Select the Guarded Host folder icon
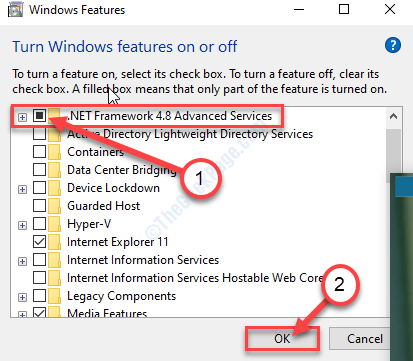This screenshot has width=413, height=361. pos(55,206)
